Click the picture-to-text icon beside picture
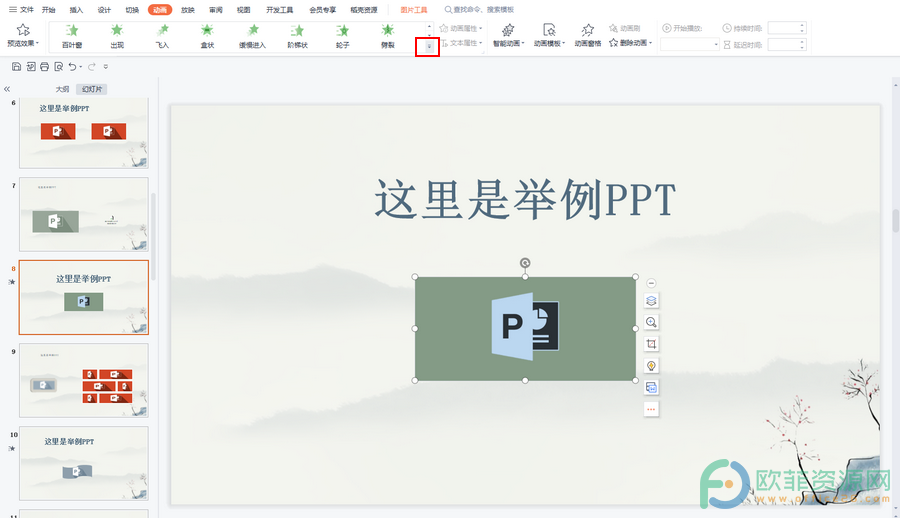 point(651,388)
